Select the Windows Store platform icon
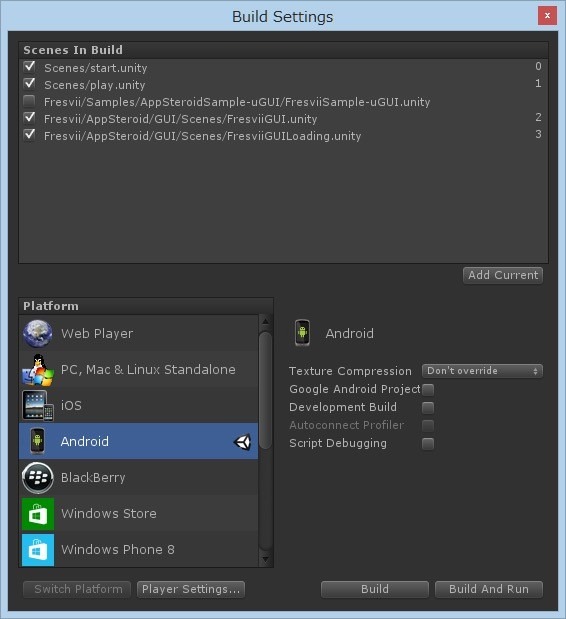Screen dimensions: 566x619 pos(38,514)
